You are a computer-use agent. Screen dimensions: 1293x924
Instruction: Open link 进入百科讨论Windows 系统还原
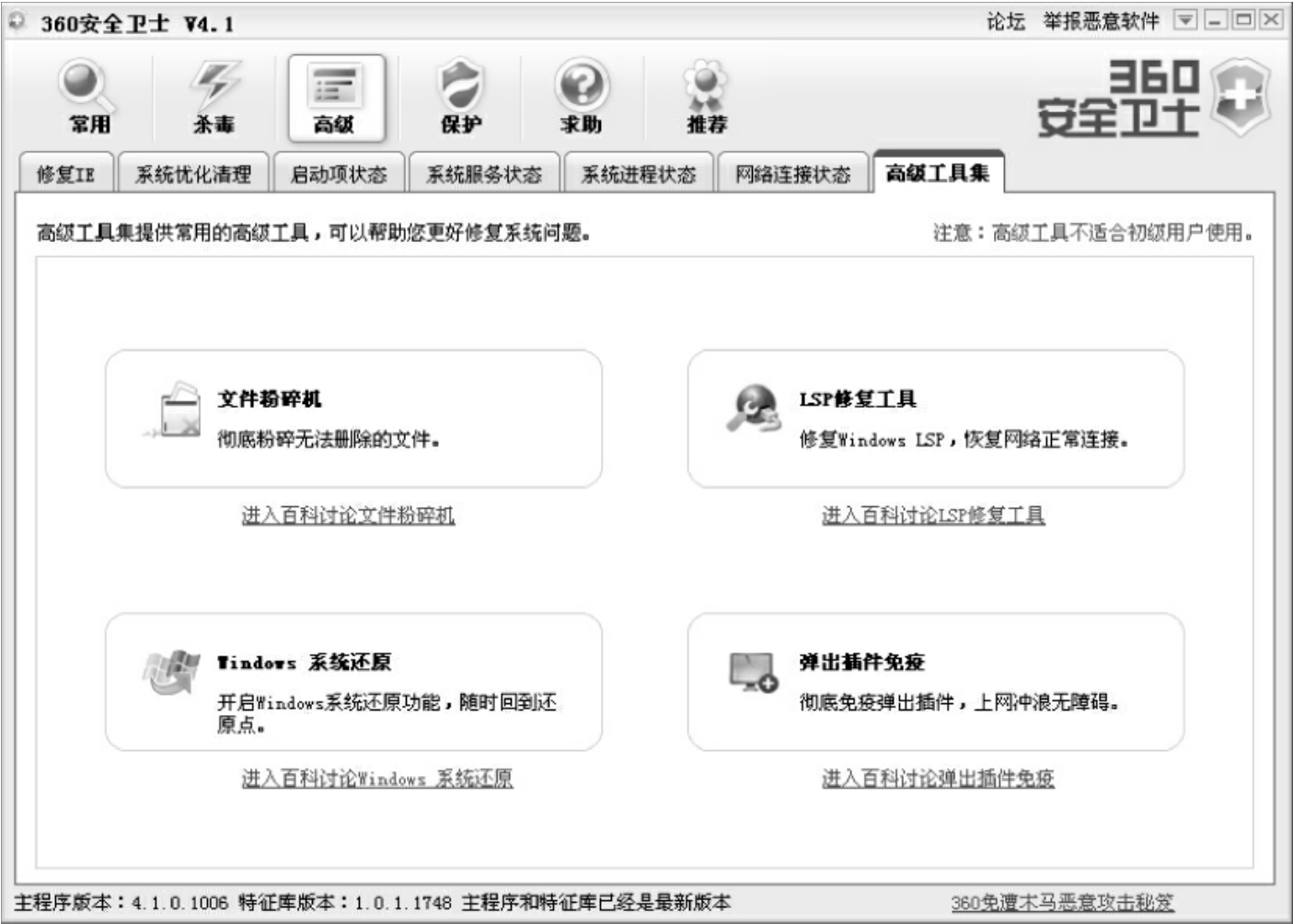tap(377, 779)
